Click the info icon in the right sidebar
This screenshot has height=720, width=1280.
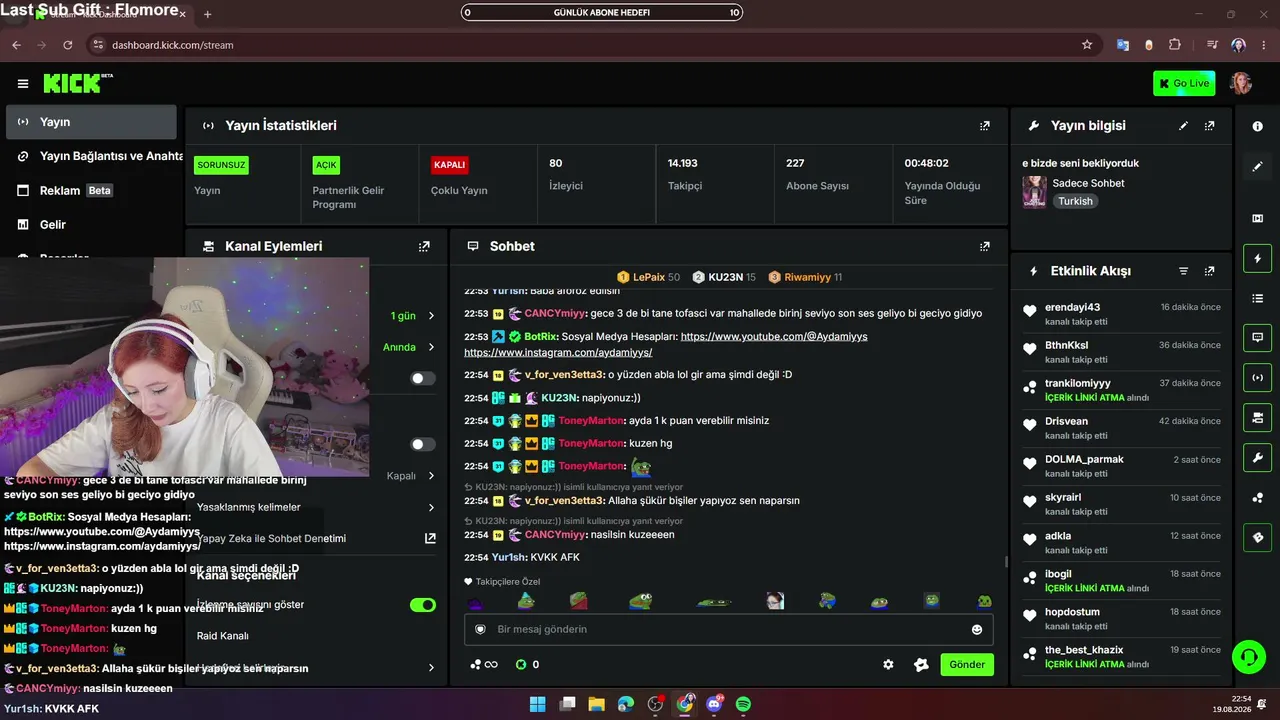pyautogui.click(x=1257, y=127)
